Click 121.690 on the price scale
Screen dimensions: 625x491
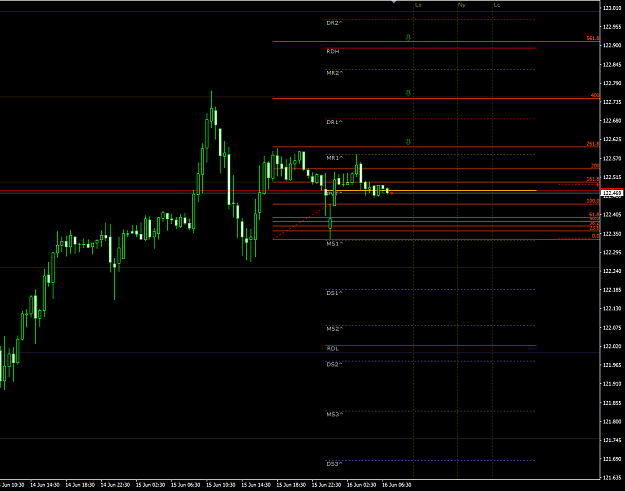[612, 459]
